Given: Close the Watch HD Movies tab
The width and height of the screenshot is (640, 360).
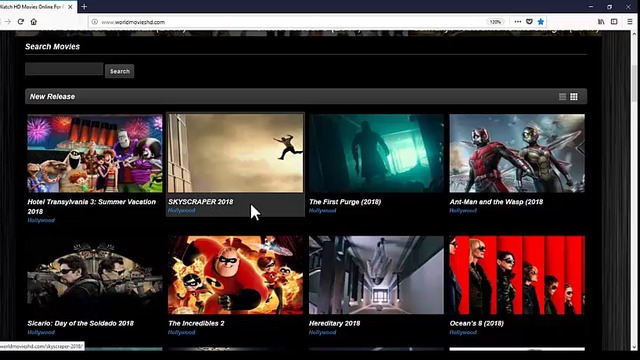Looking at the screenshot, I should 70,7.
